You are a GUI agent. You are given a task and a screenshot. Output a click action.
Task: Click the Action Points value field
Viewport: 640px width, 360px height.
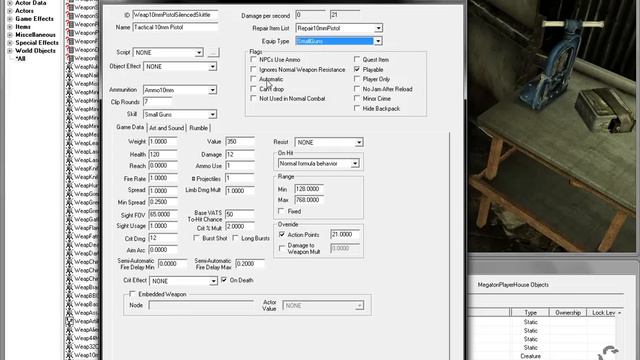tap(345, 235)
